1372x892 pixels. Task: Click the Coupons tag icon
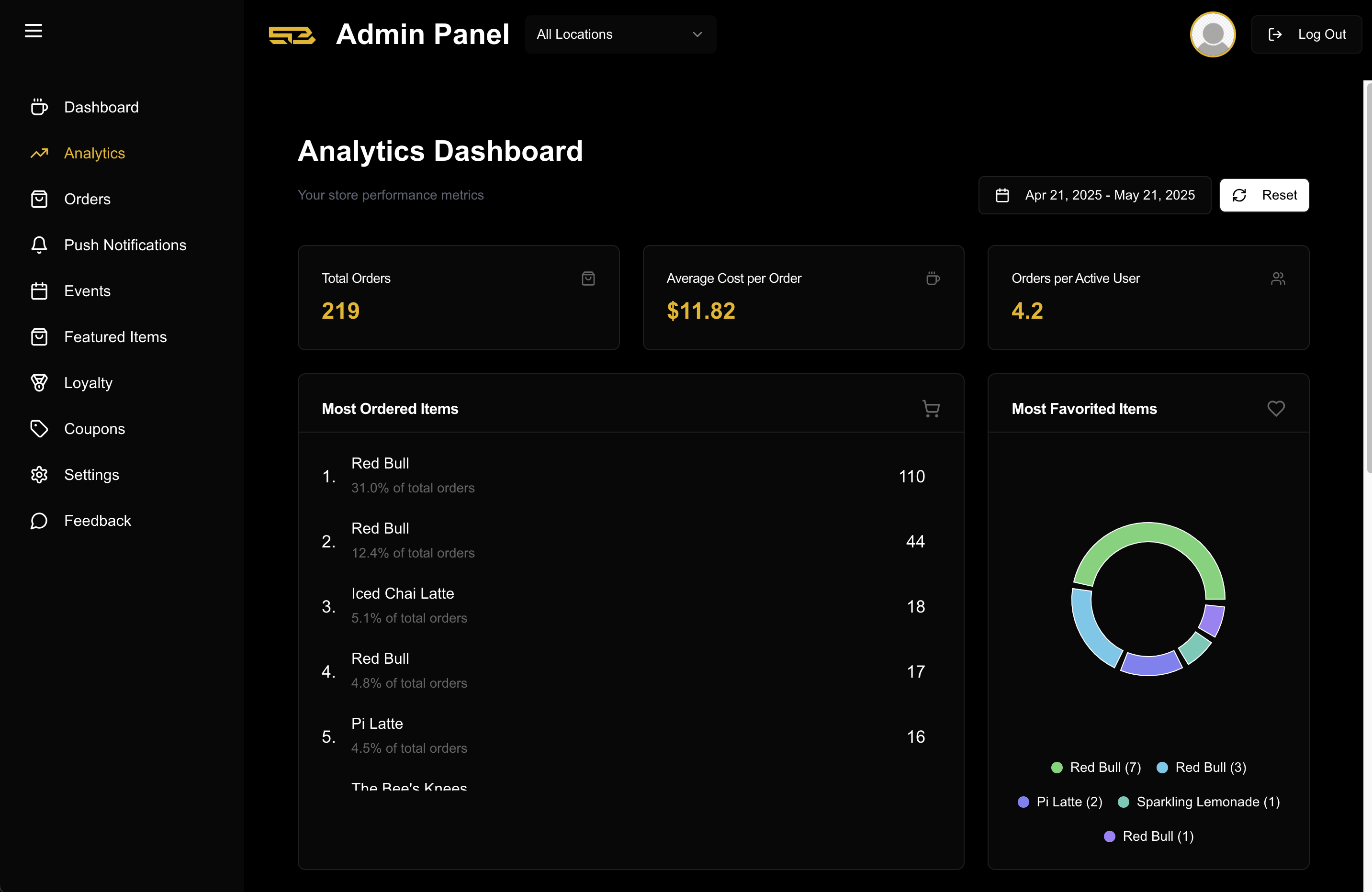coord(39,429)
